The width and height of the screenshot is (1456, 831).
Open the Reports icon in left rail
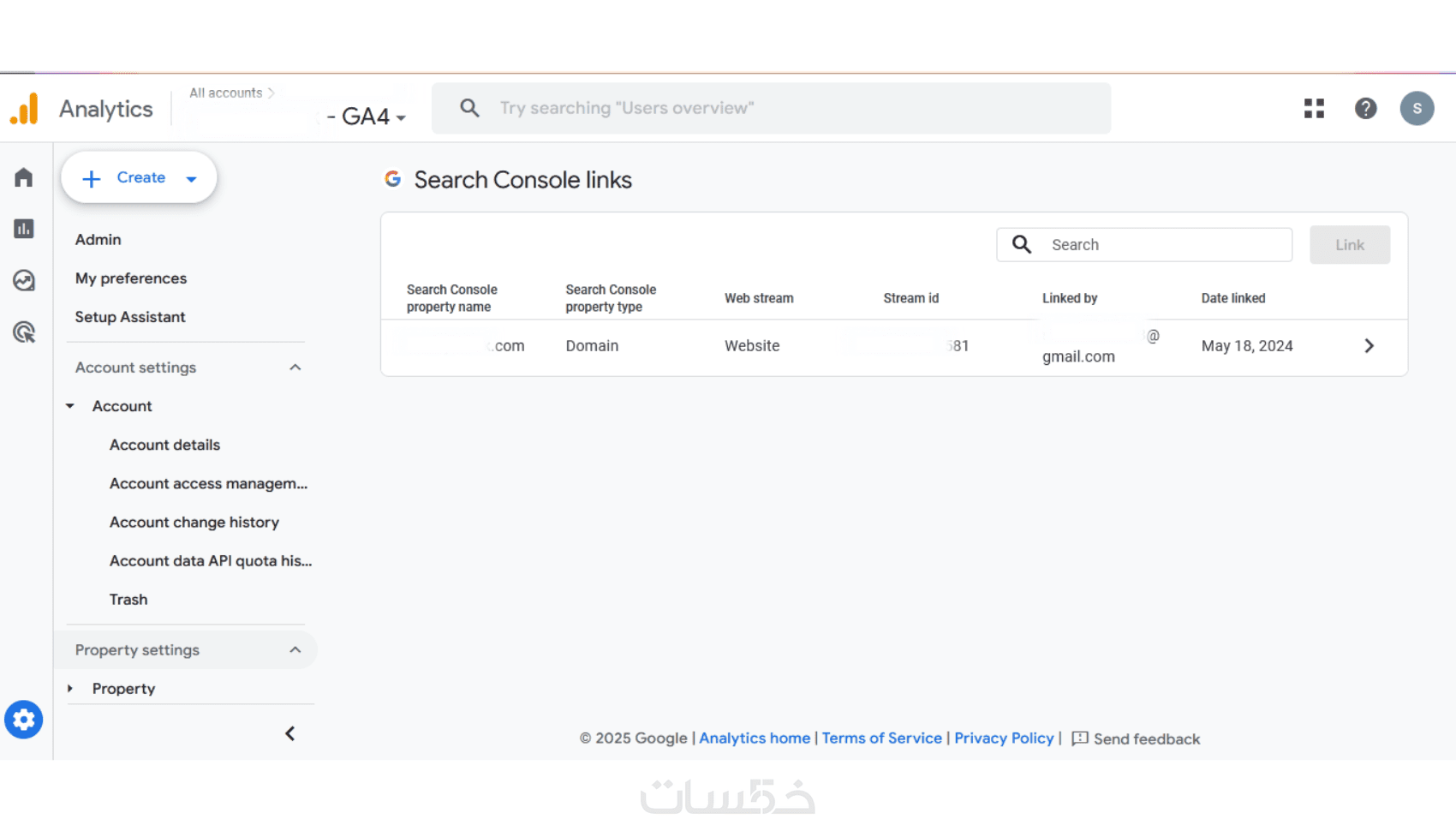click(x=24, y=229)
